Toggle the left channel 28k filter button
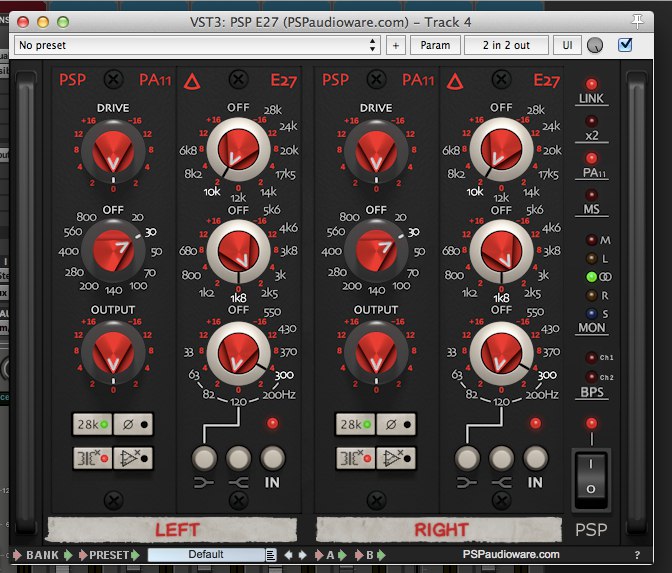This screenshot has width=672, height=573. (92, 425)
